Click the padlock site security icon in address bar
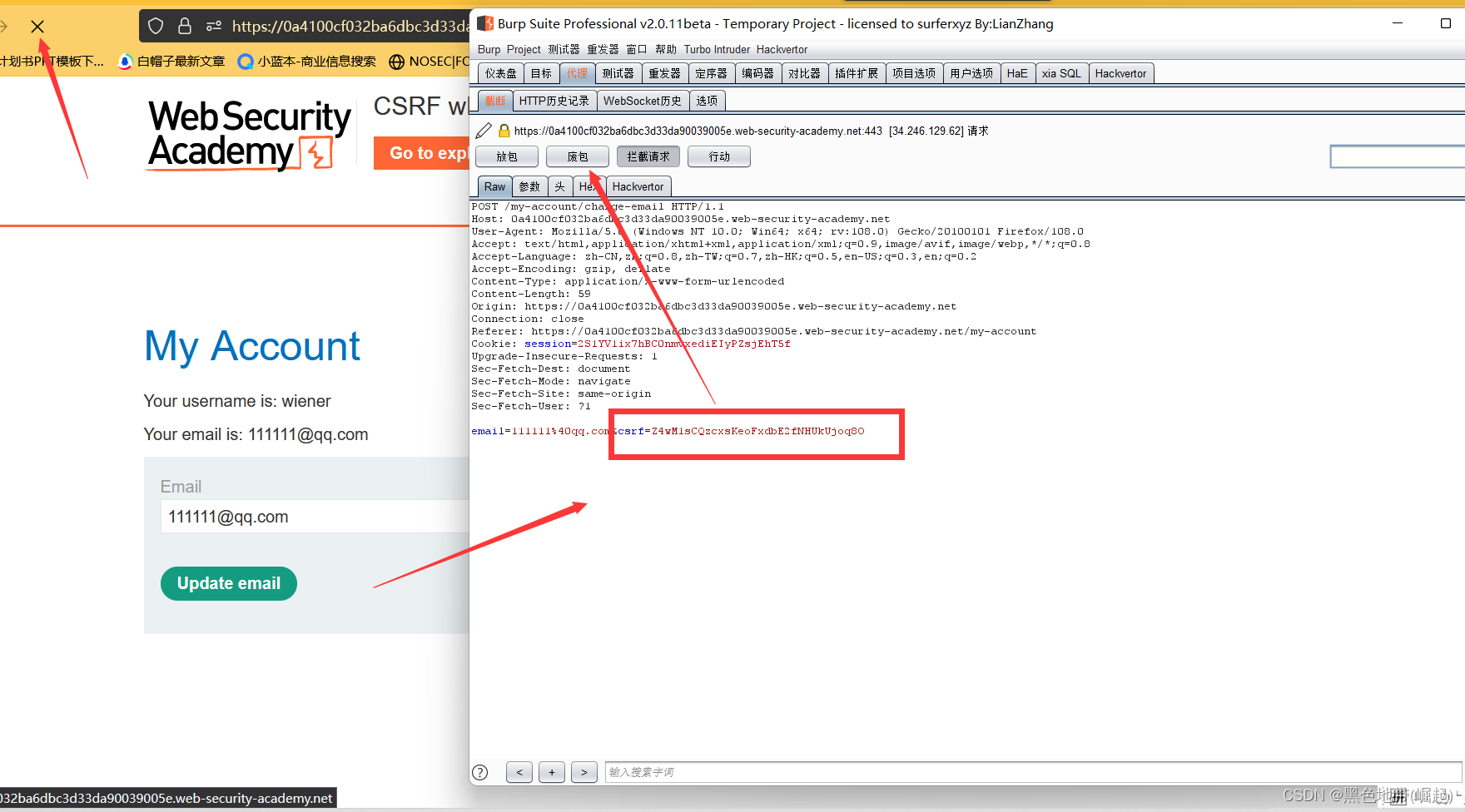Viewport: 1465px width, 812px height. pos(185,26)
